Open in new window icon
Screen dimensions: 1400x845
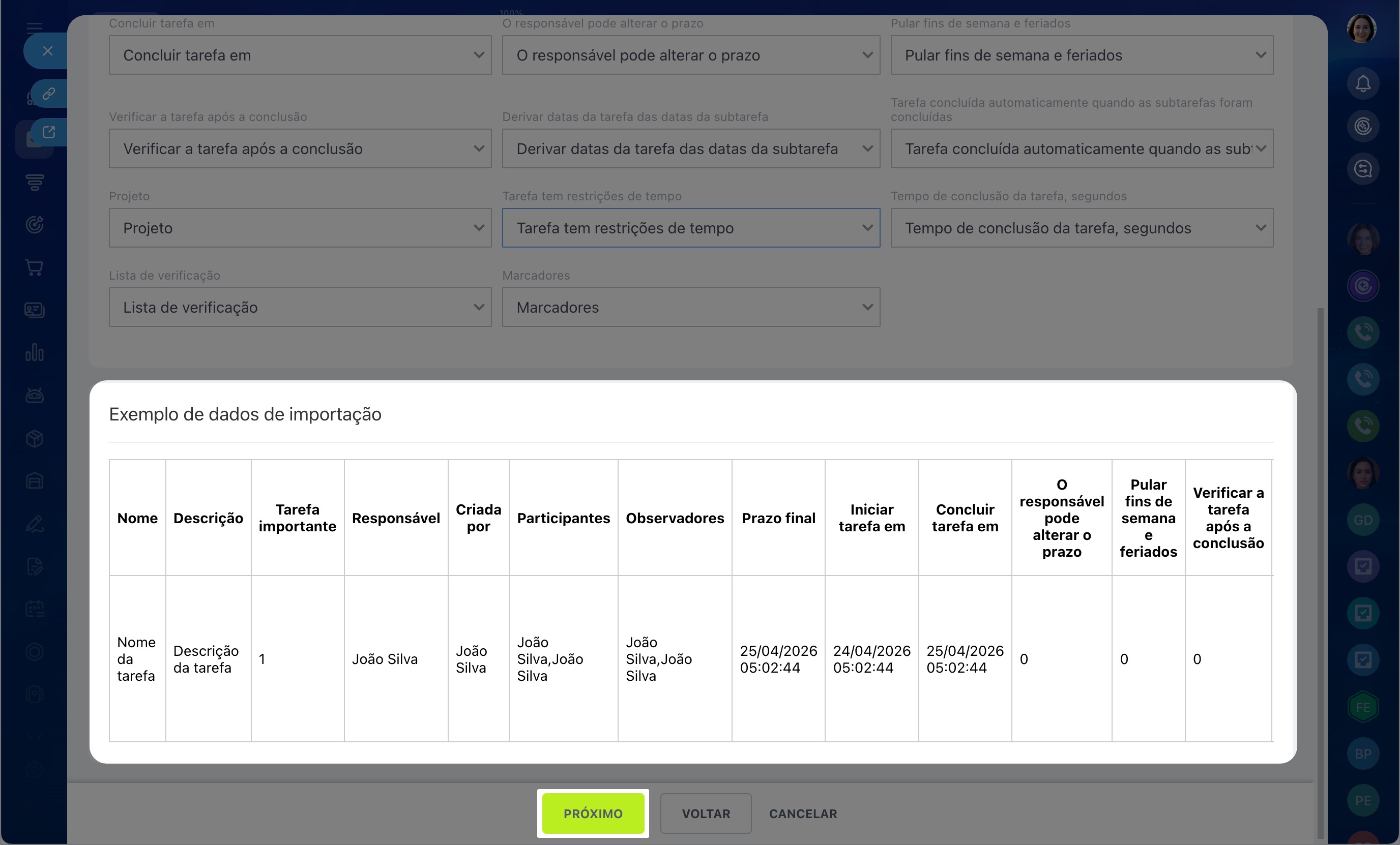tap(49, 132)
